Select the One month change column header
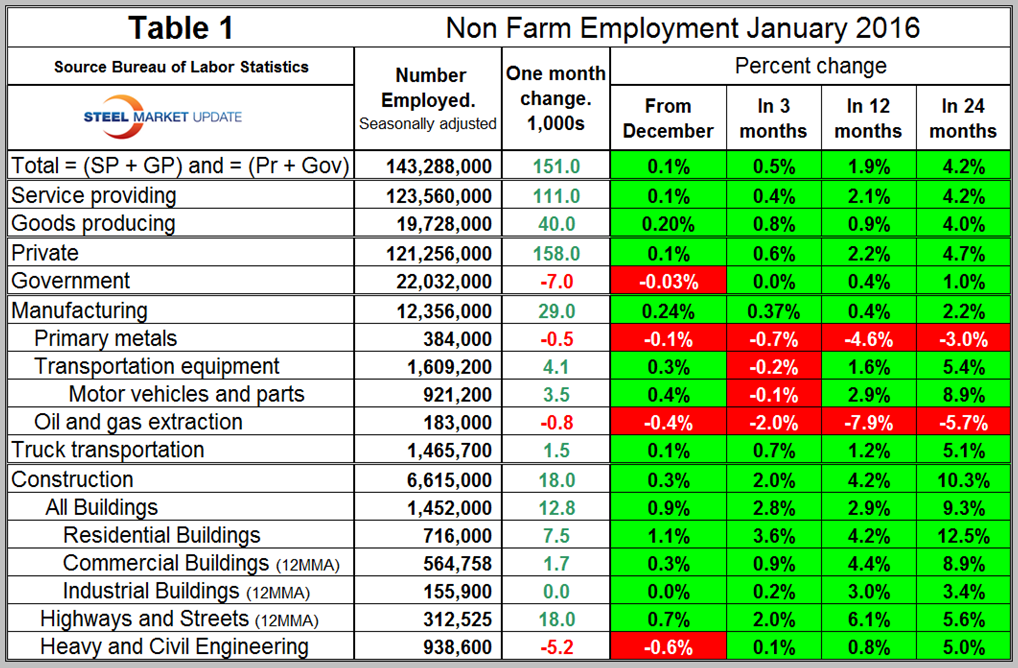Viewport: 1018px width, 668px height. click(556, 98)
